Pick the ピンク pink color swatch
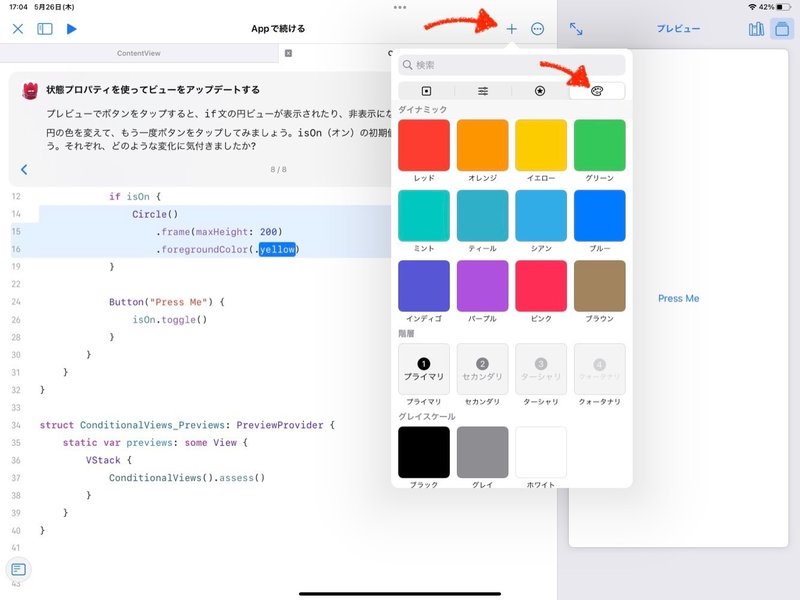The width and height of the screenshot is (800, 600). (541, 286)
